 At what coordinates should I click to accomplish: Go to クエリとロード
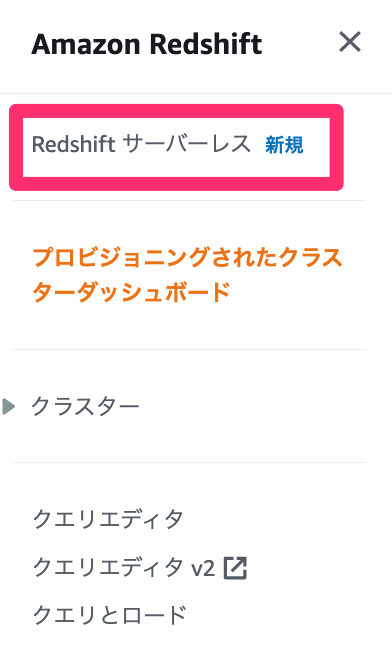(x=109, y=615)
